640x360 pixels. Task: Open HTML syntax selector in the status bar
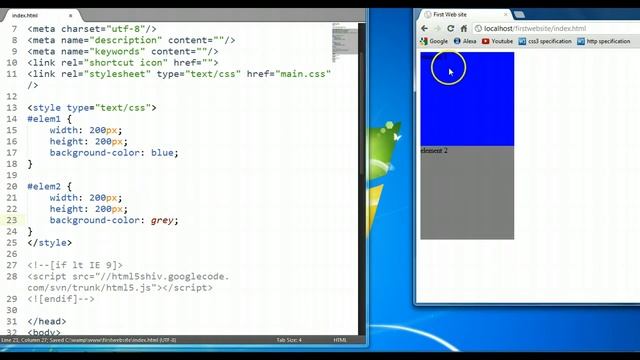pos(340,340)
